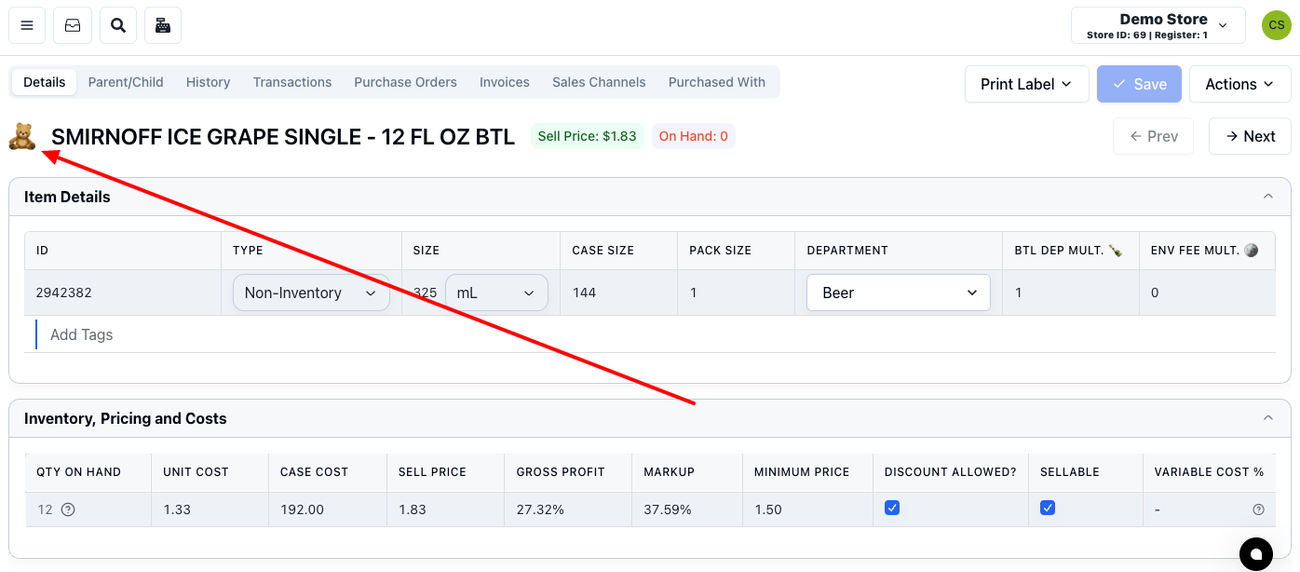Open the Department dropdown showing Beer
Viewport: 1300px width, 572px height.
tap(898, 293)
